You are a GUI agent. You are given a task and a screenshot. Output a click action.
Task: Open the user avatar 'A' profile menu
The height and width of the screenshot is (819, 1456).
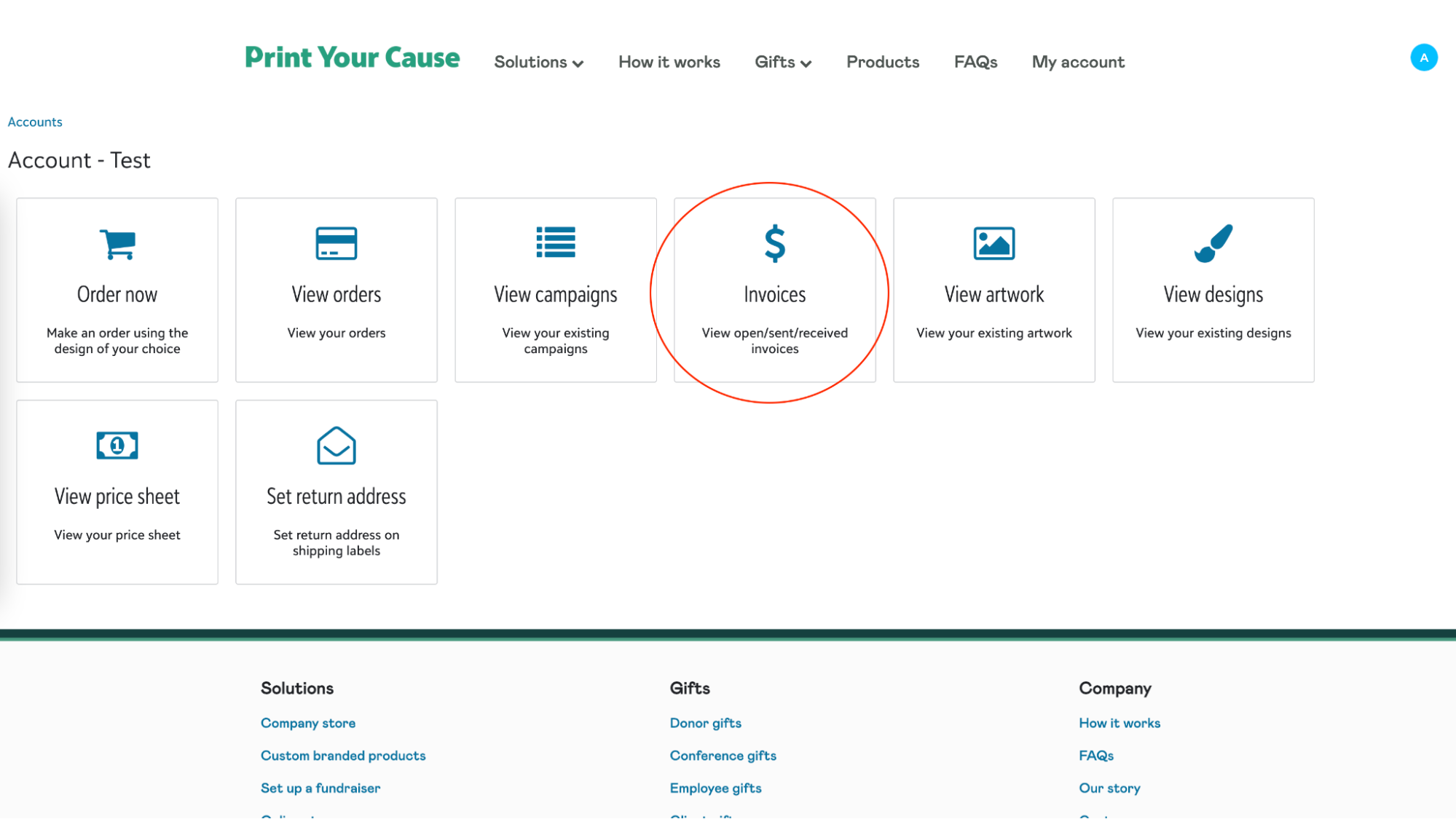point(1423,58)
